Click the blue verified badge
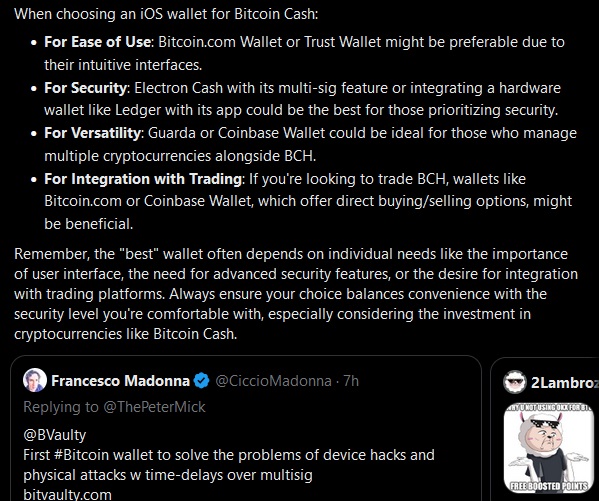 [201, 381]
